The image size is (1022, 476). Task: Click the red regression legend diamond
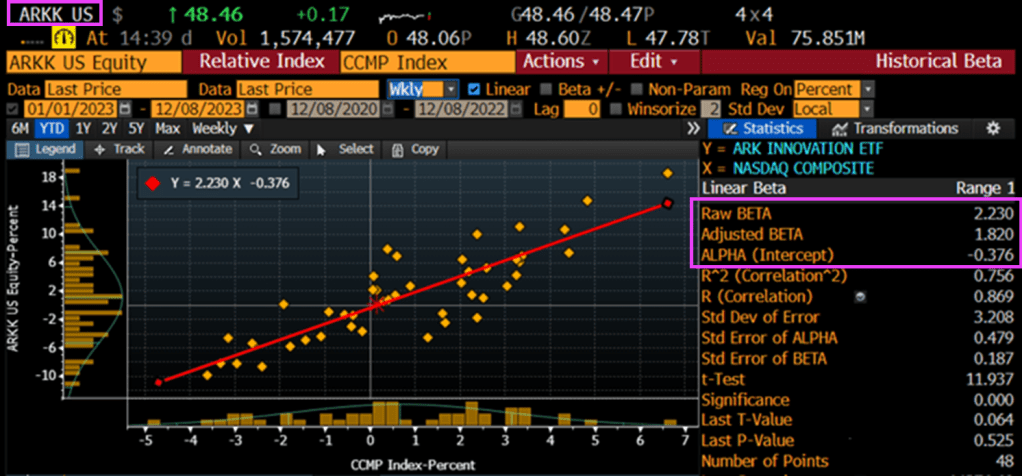coord(152,183)
